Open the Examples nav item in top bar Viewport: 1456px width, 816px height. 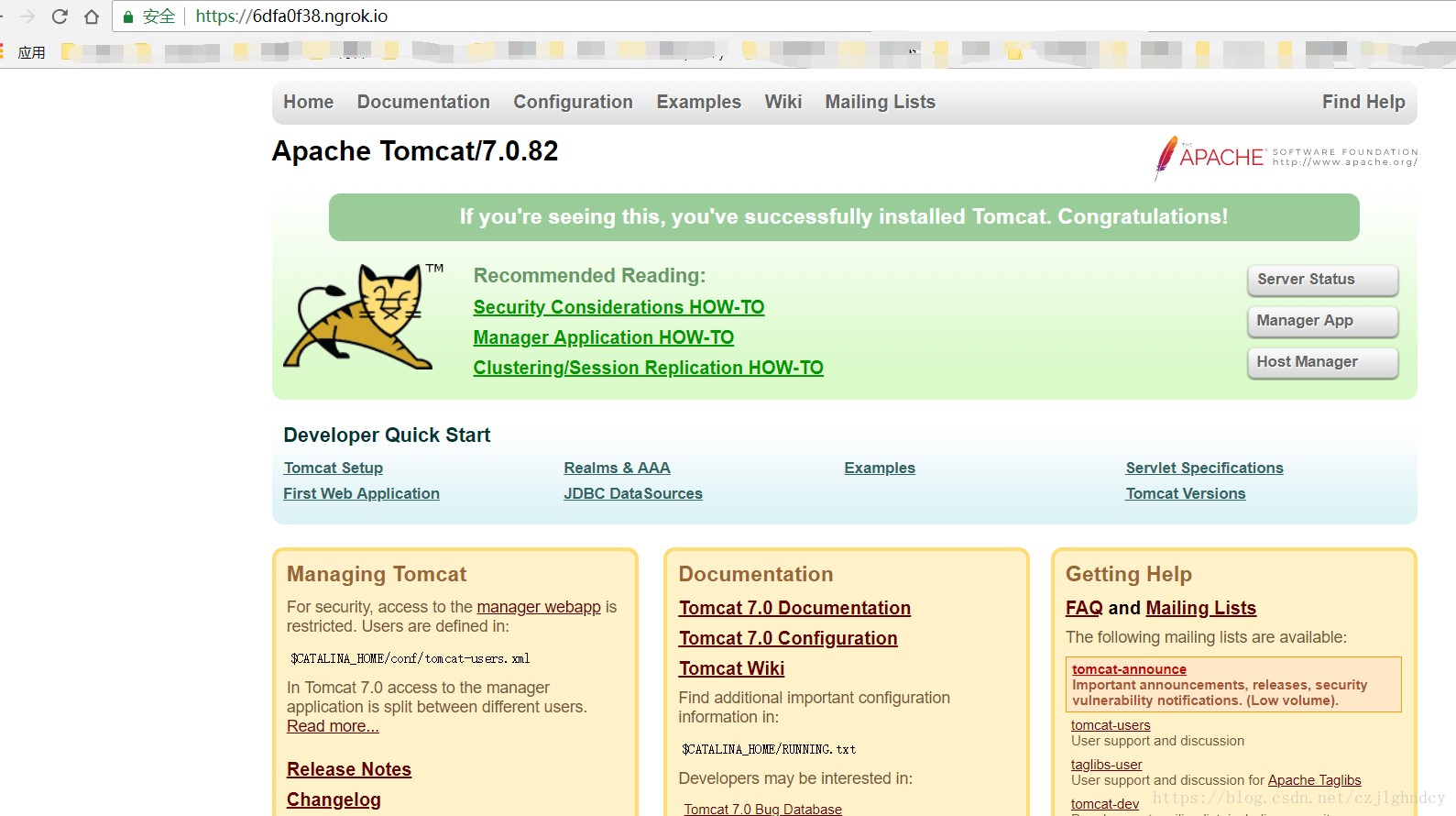[x=698, y=102]
